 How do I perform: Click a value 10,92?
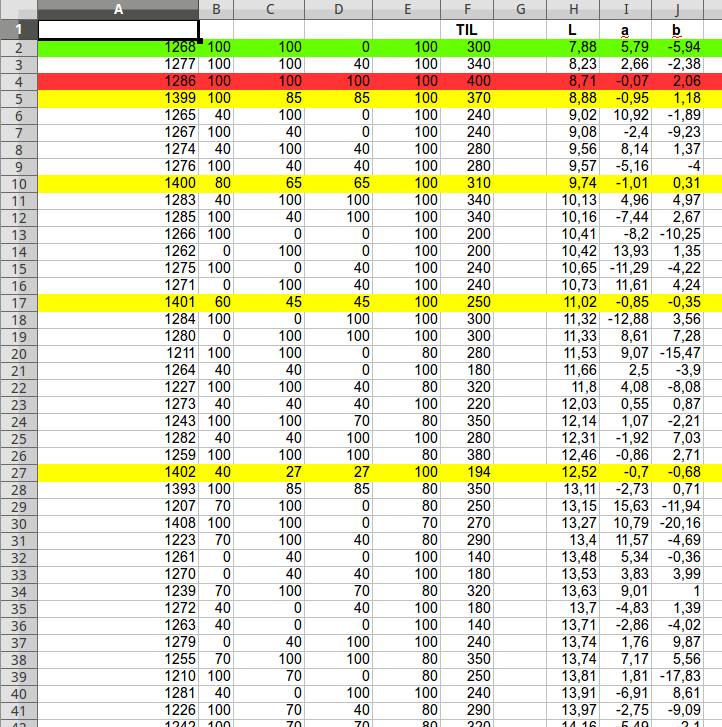(626, 115)
